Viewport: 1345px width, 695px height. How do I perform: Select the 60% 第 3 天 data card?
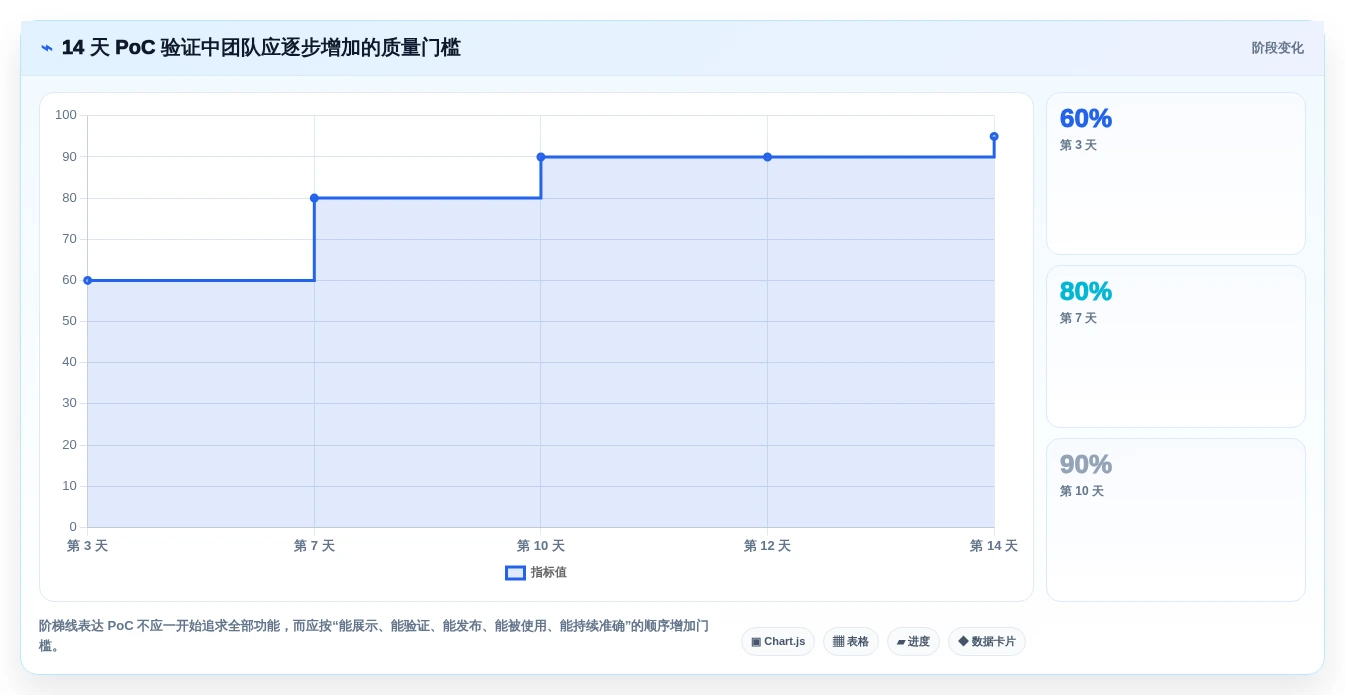(x=1176, y=174)
